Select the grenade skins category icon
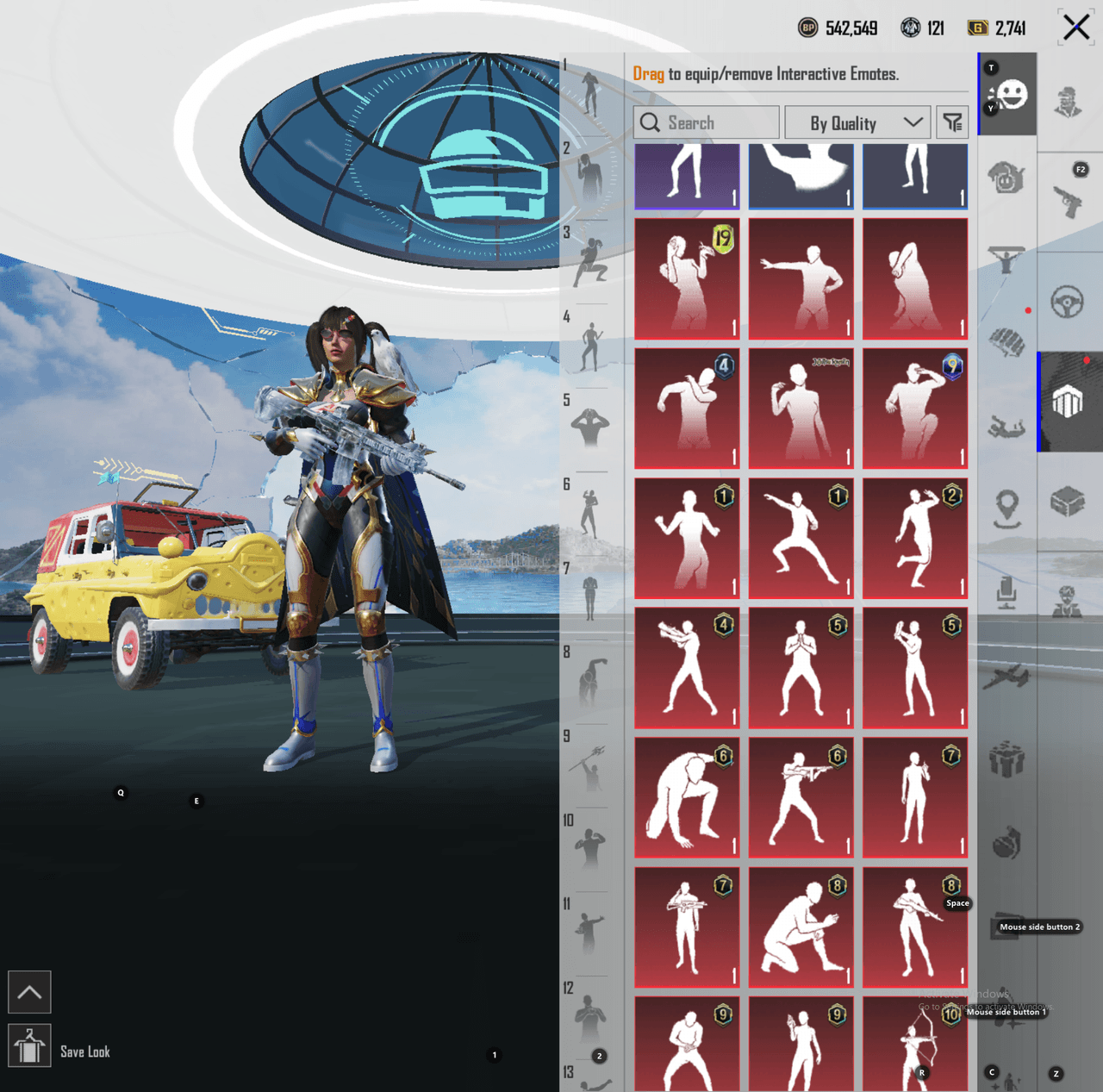 pyautogui.click(x=1006, y=843)
